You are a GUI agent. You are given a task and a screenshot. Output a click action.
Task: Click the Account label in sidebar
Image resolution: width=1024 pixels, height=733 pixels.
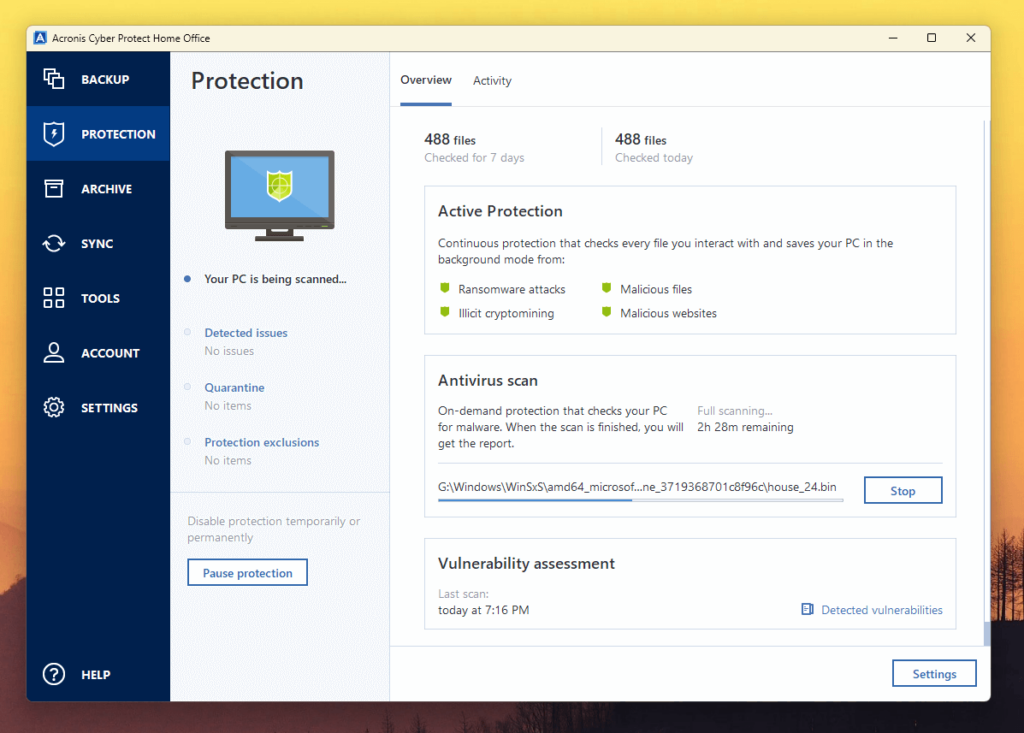pos(110,353)
